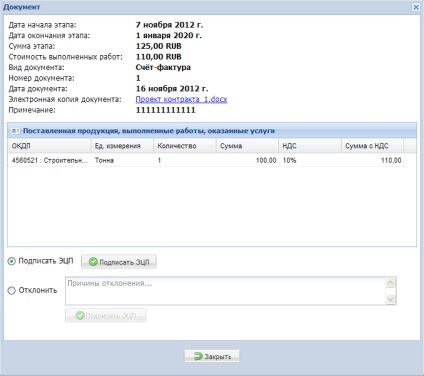
Task: Select the Отклонить radio button
Action: (x=12, y=291)
